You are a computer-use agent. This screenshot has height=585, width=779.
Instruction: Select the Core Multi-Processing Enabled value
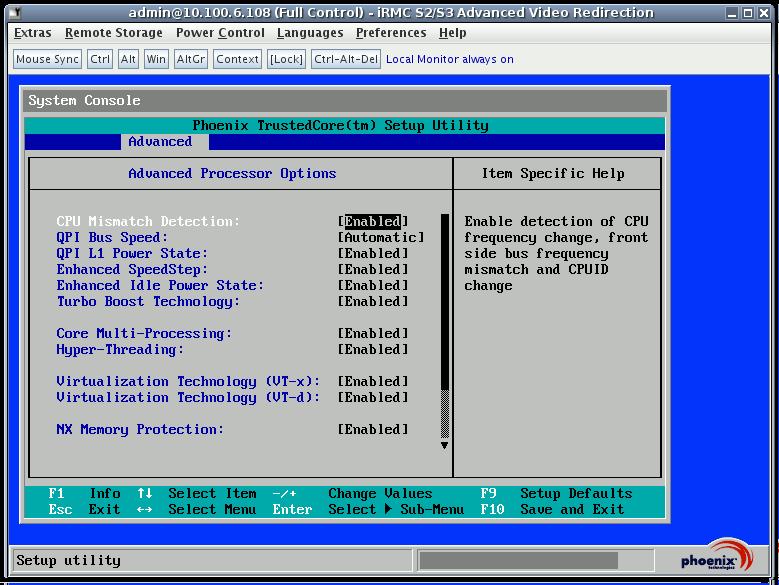(373, 333)
